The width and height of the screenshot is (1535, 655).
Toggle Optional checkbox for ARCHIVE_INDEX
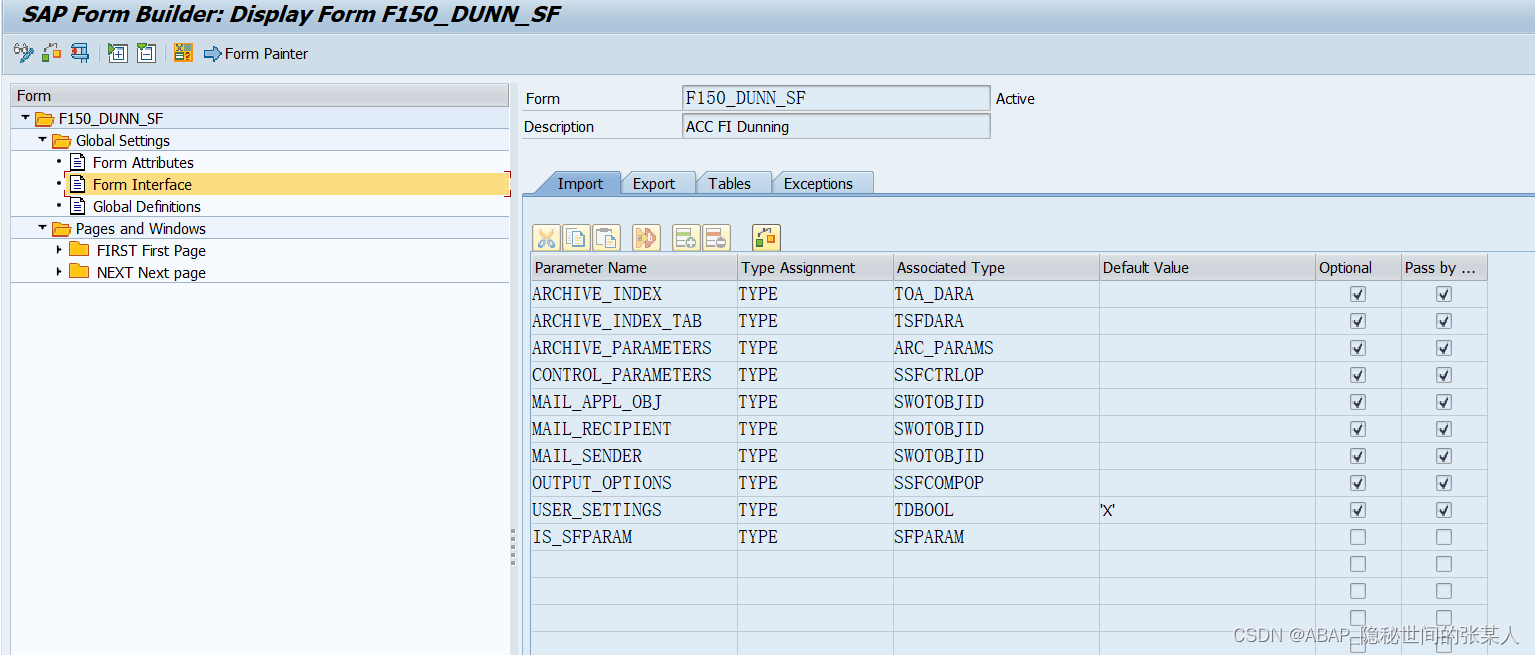pos(1357,294)
